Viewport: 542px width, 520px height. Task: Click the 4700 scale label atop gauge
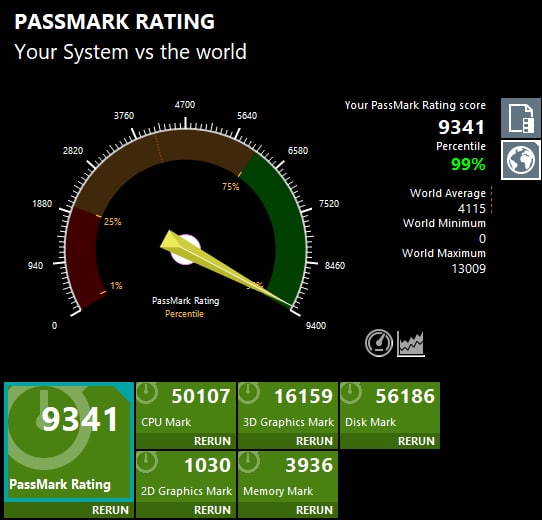tap(185, 105)
